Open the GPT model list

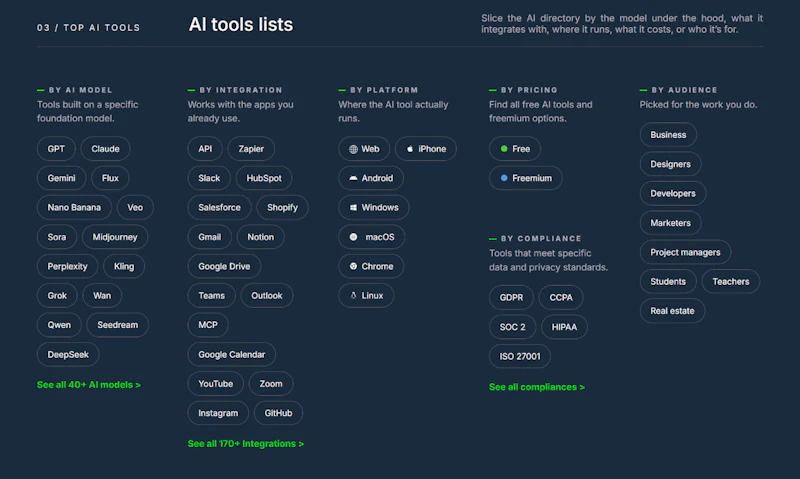pyautogui.click(x=56, y=149)
